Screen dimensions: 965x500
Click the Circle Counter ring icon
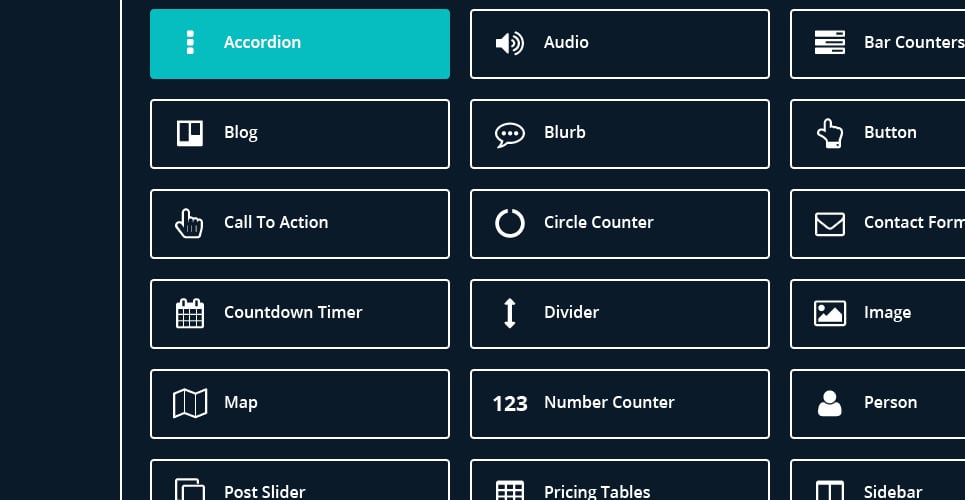click(510, 223)
